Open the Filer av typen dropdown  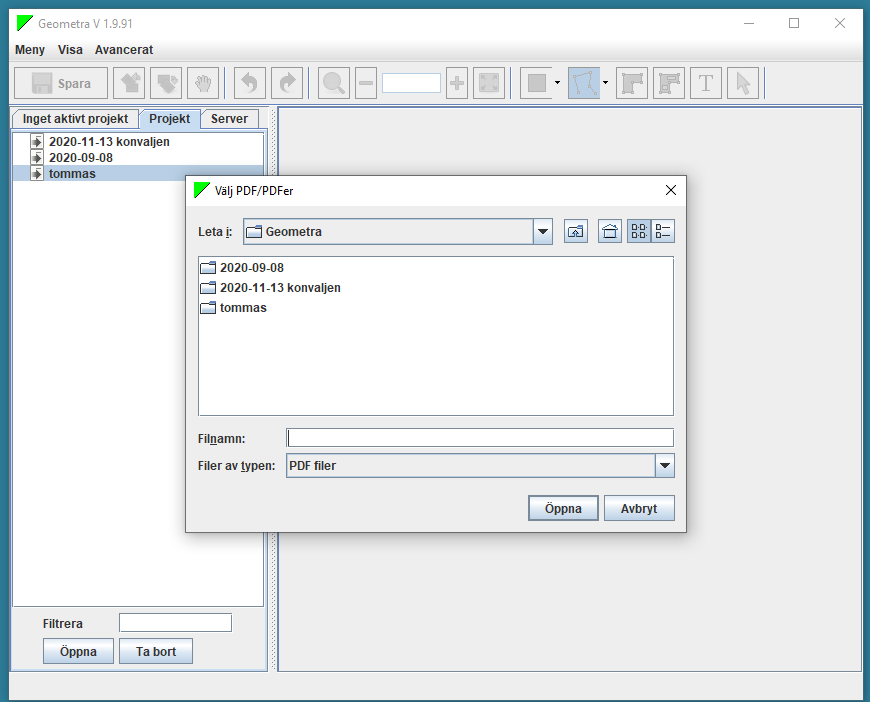point(665,466)
